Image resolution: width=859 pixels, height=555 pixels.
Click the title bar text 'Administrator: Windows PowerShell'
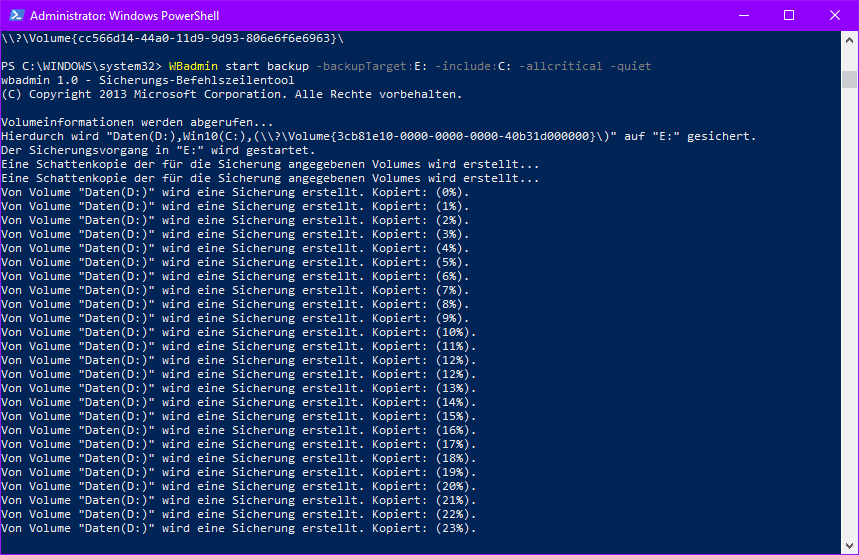[x=124, y=16]
